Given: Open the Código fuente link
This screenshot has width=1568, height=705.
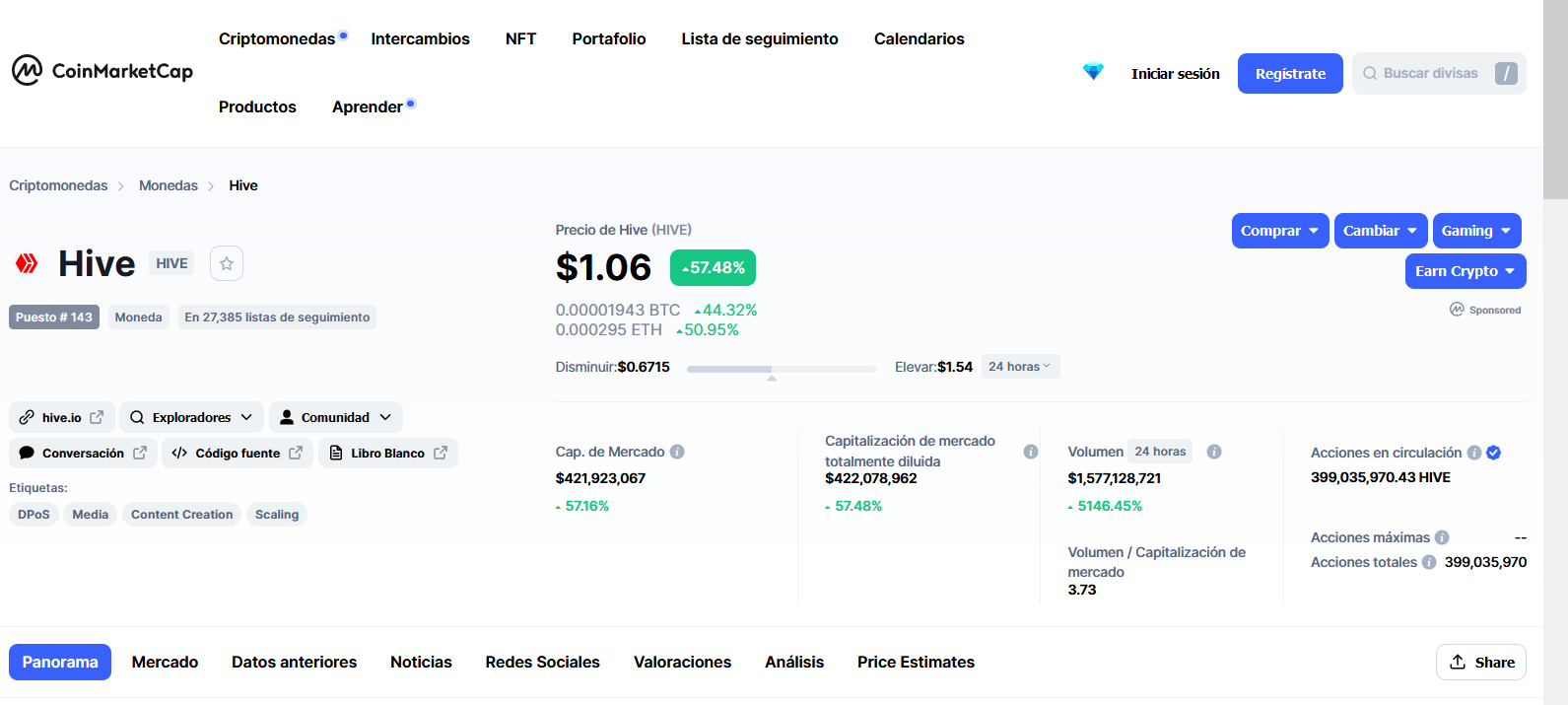Looking at the screenshot, I should click(x=238, y=453).
